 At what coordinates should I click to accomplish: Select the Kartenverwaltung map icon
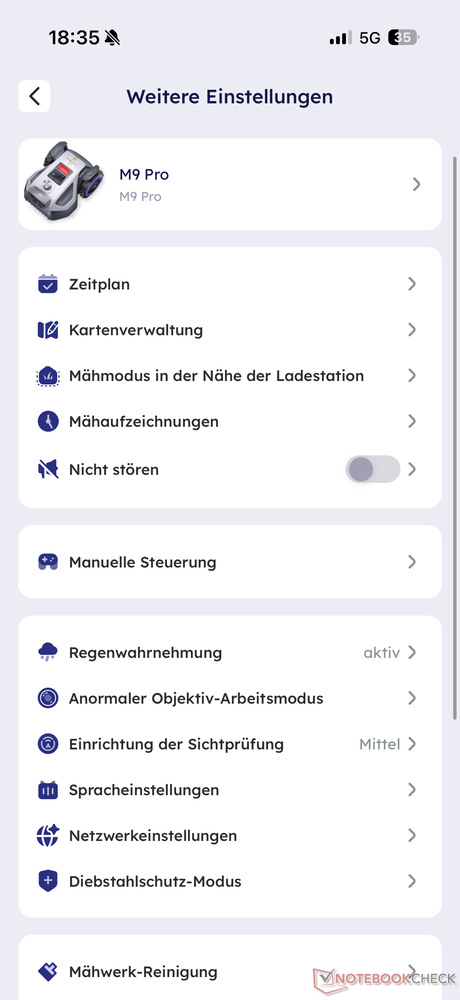pyautogui.click(x=48, y=330)
